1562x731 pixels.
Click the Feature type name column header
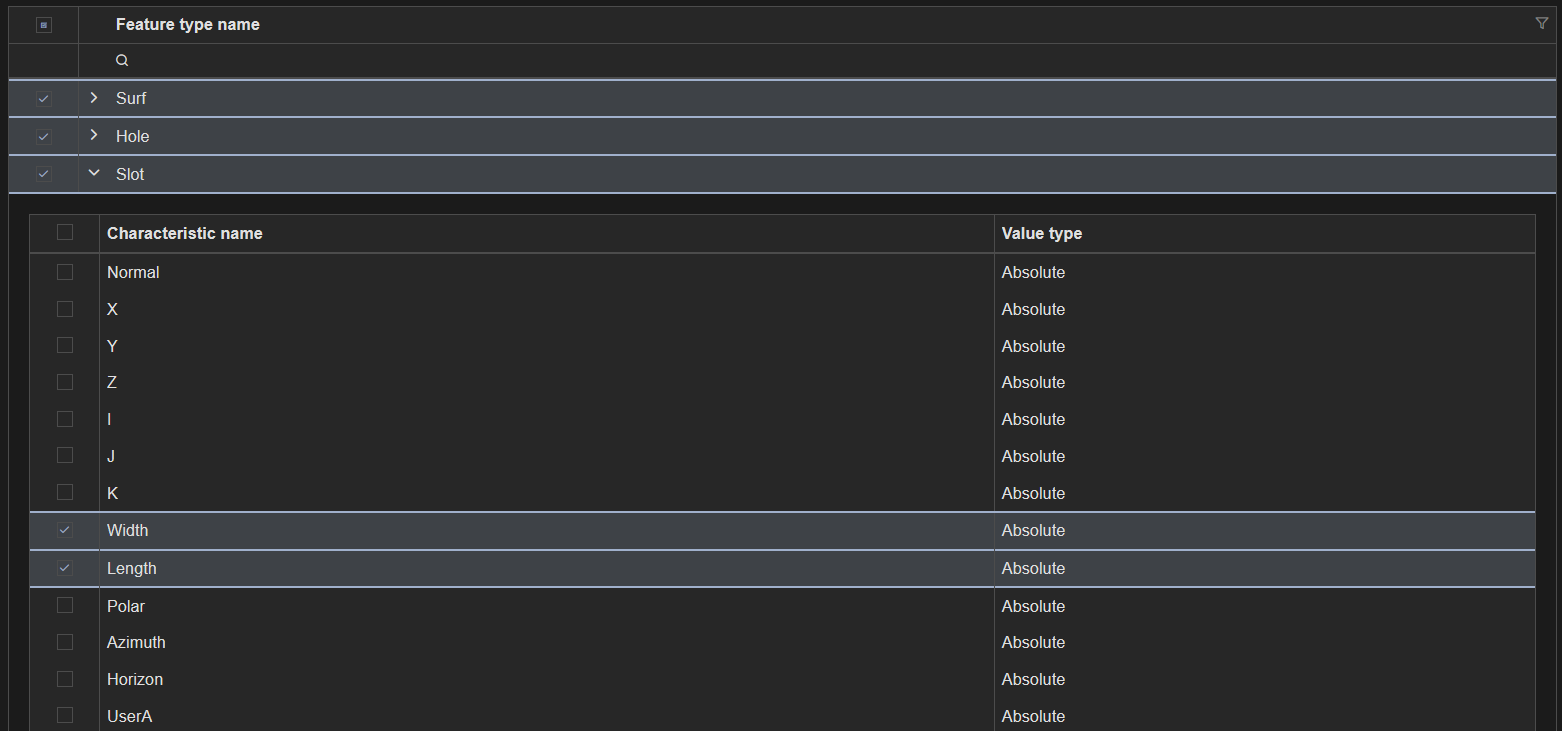[188, 25]
